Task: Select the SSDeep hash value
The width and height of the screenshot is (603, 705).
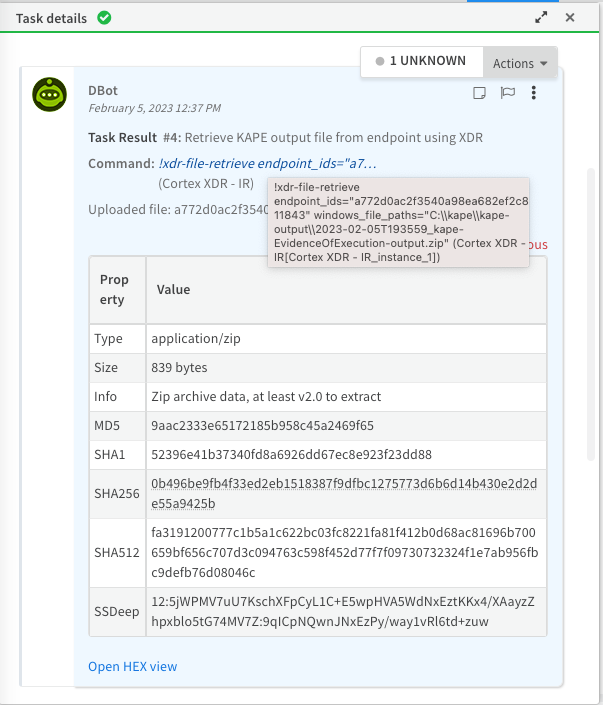Action: (343, 611)
